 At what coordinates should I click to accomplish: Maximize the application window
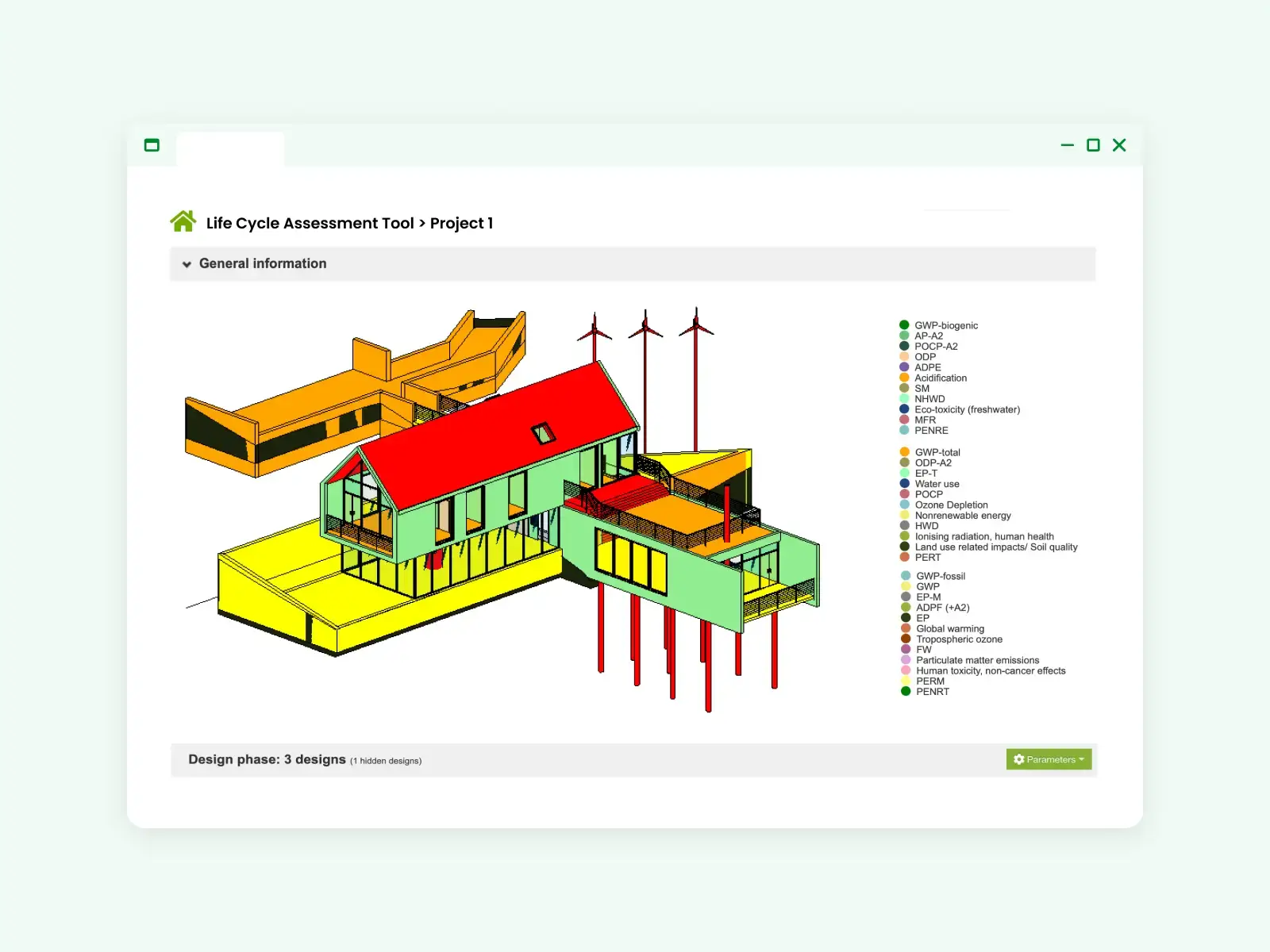[1093, 145]
